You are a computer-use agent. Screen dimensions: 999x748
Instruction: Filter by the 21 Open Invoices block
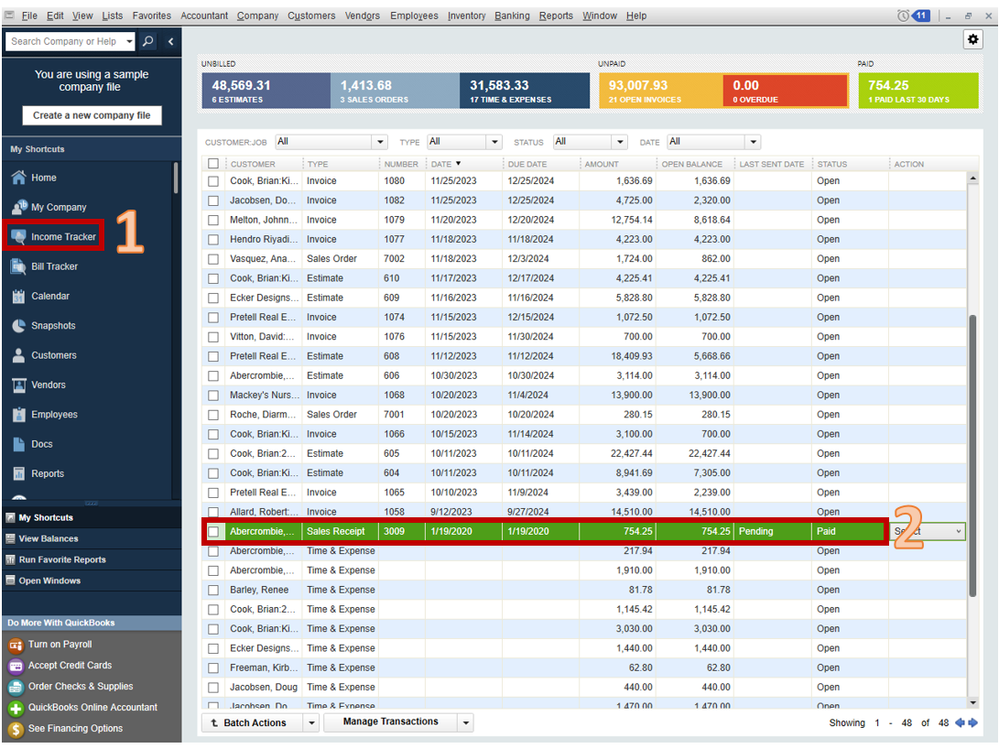[x=661, y=90]
